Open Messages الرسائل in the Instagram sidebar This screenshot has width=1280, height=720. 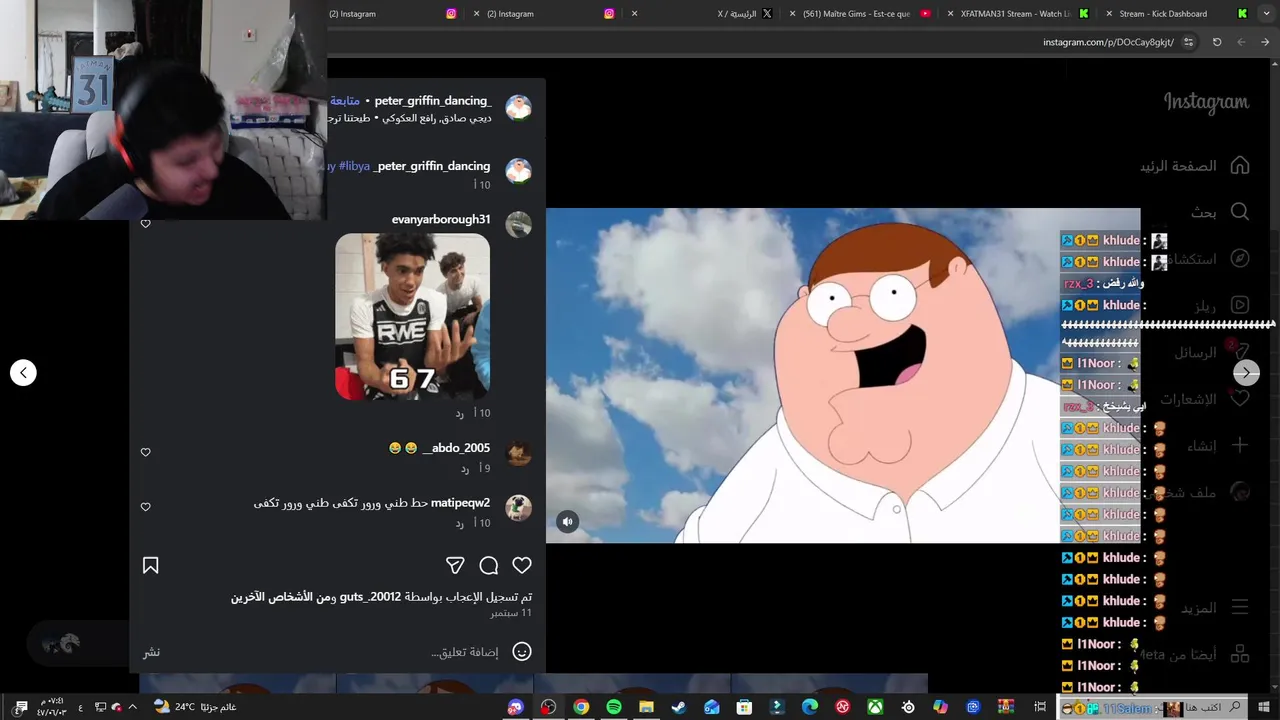pyautogui.click(x=1212, y=352)
